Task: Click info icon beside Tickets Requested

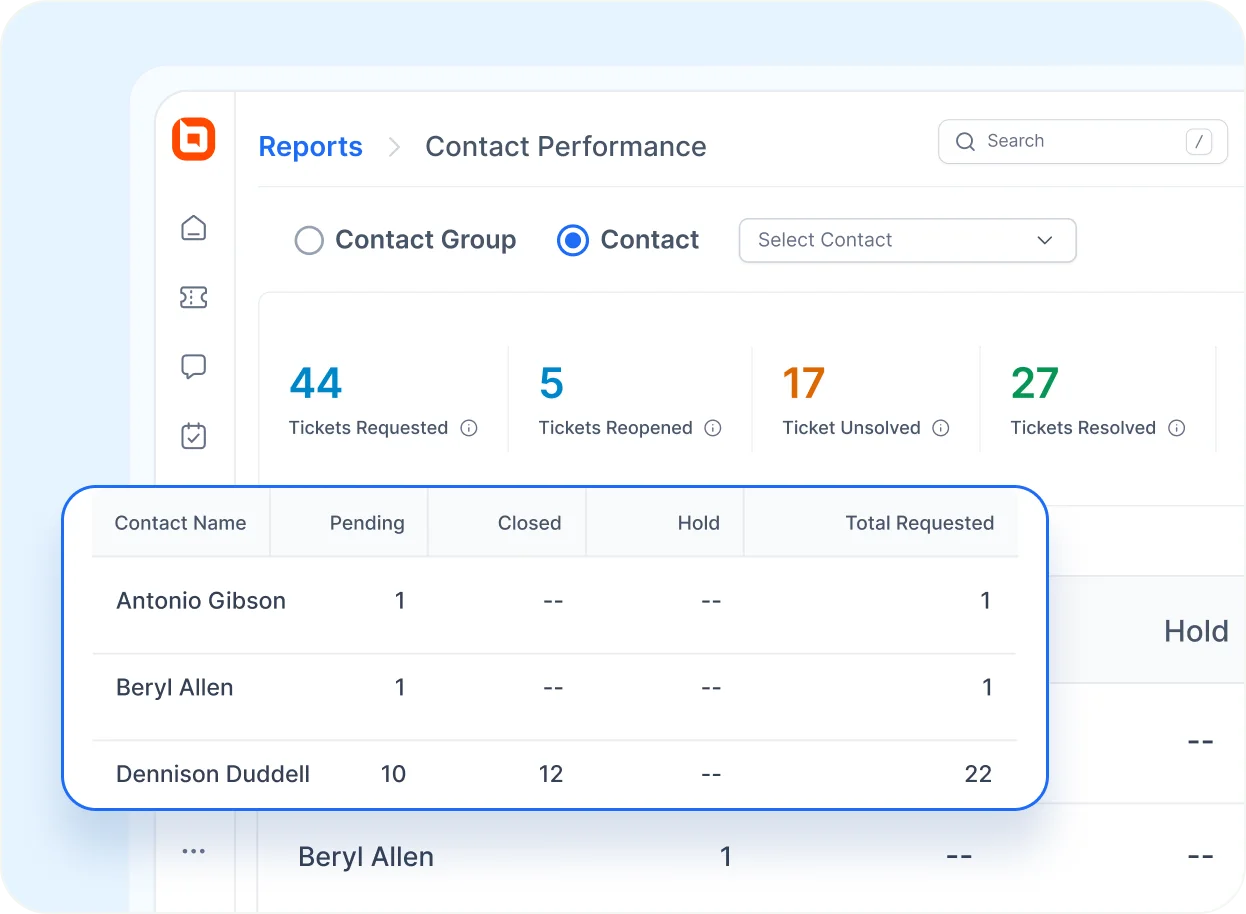Action: pyautogui.click(x=469, y=428)
